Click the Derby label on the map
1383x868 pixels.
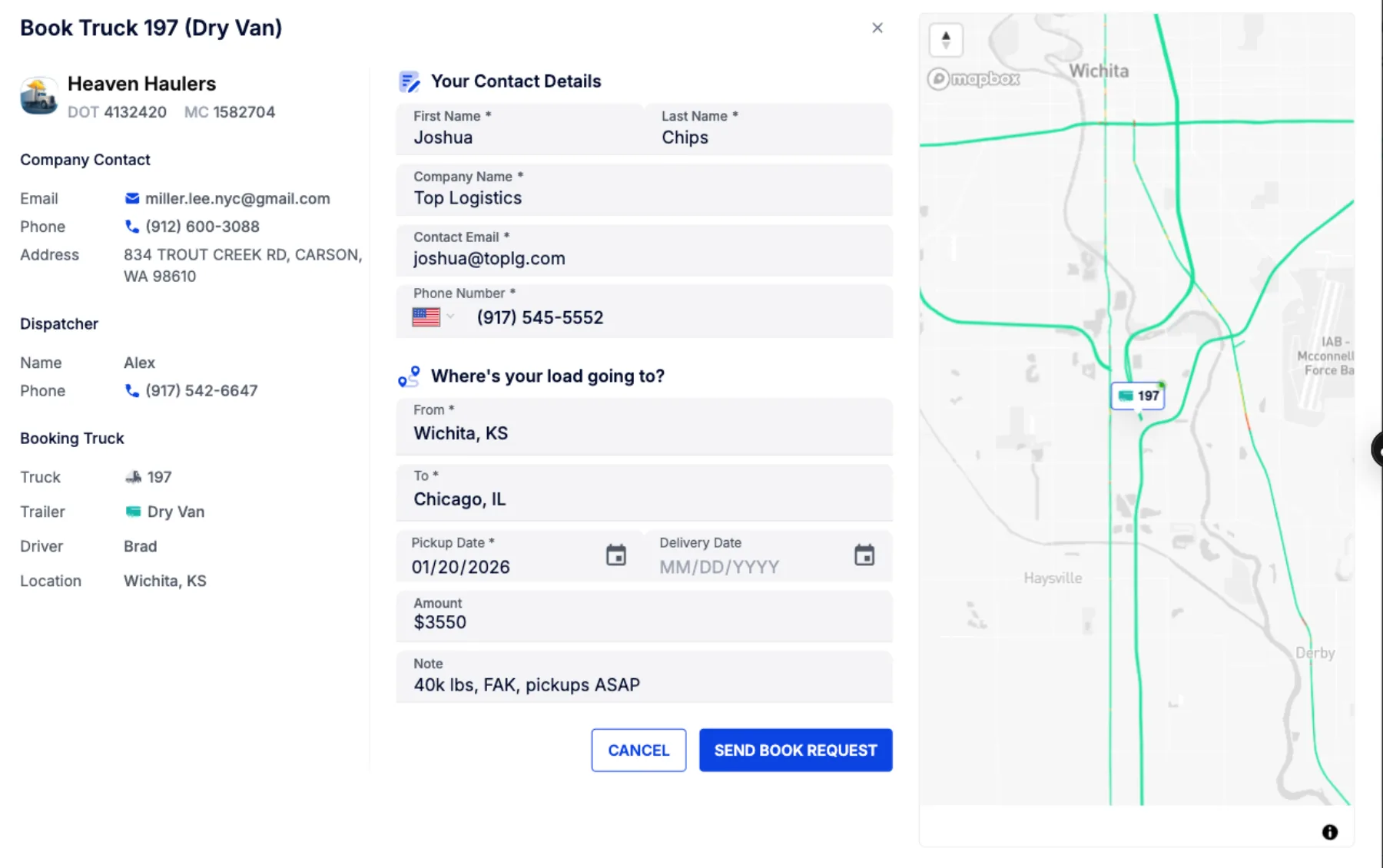(1315, 652)
